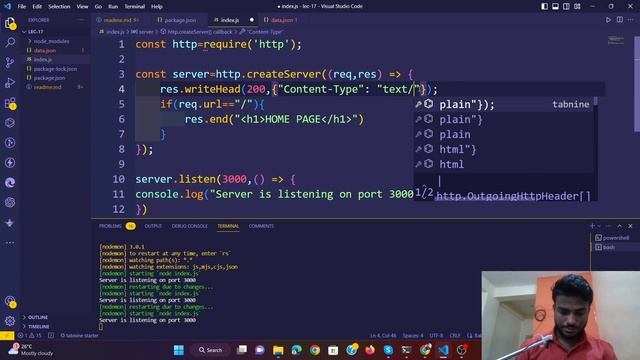Viewport: 640px width, 360px height.
Task: Open the Customize Layout icon
Action: 578,6
